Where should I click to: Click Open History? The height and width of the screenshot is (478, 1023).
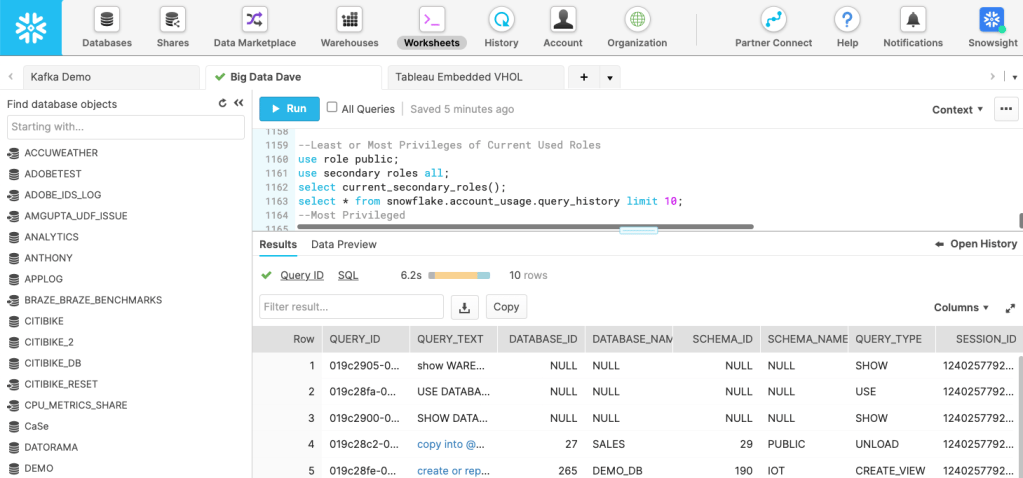(x=976, y=244)
